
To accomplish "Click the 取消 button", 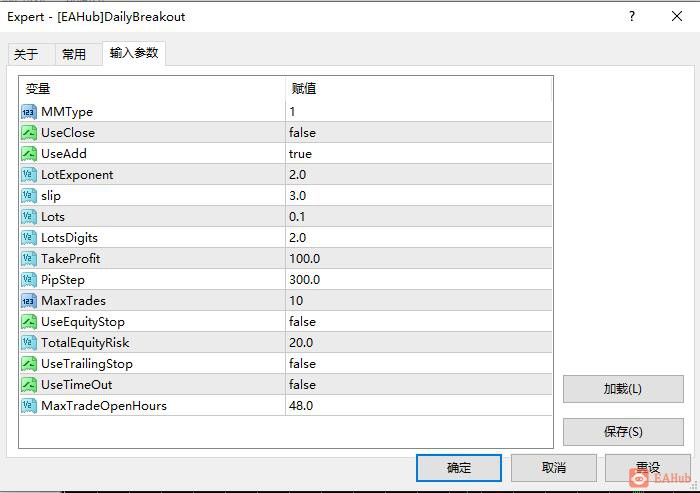I will (553, 468).
